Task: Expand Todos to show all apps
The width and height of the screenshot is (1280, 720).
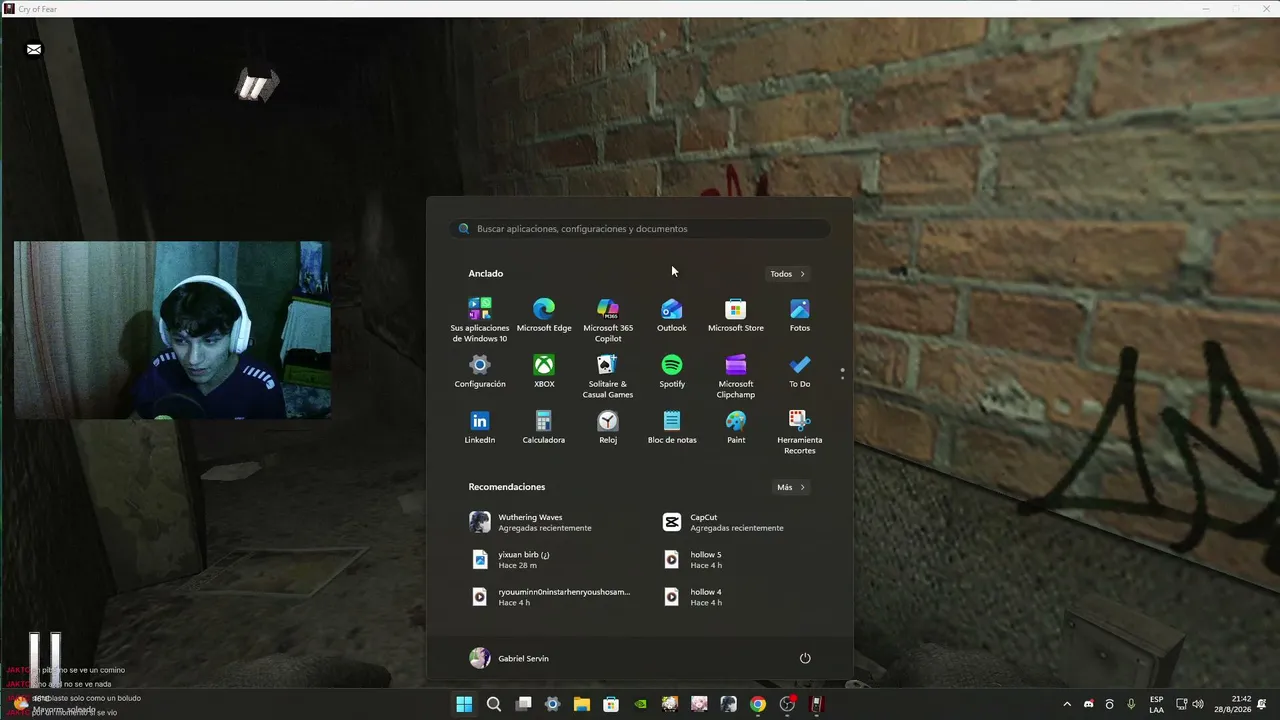Action: click(x=787, y=274)
